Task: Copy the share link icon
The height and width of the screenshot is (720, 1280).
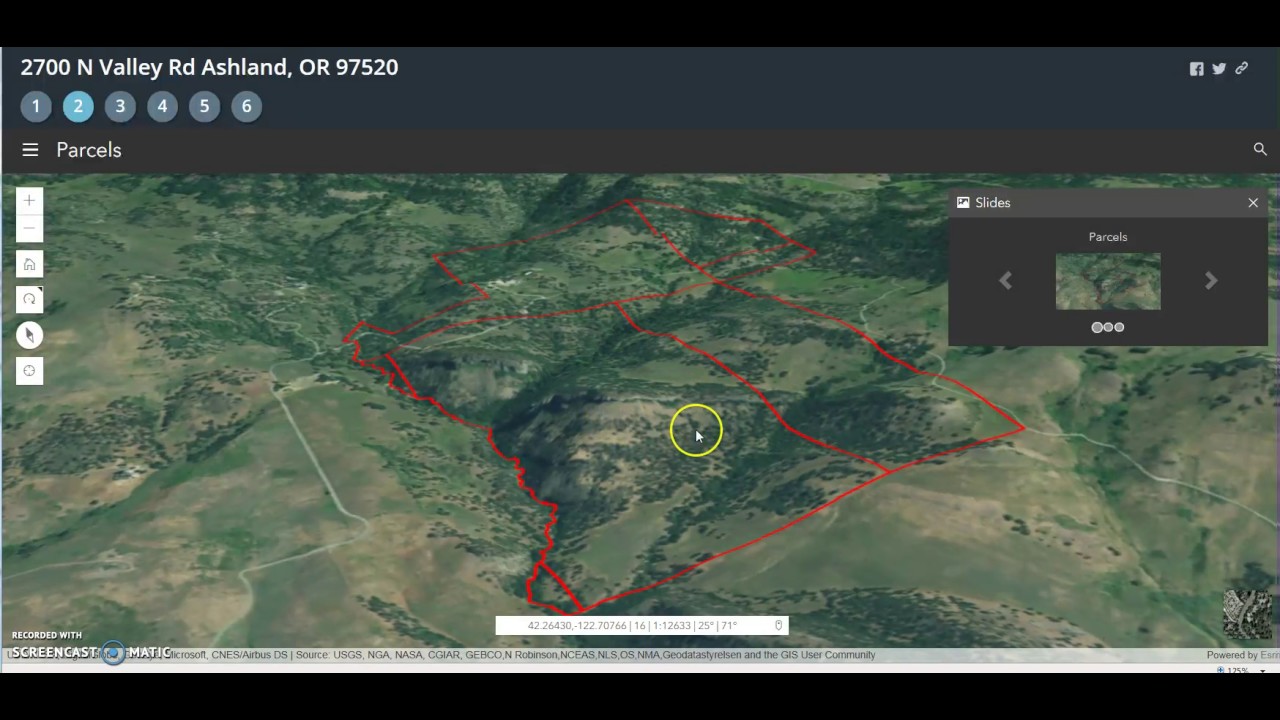Action: [1241, 69]
